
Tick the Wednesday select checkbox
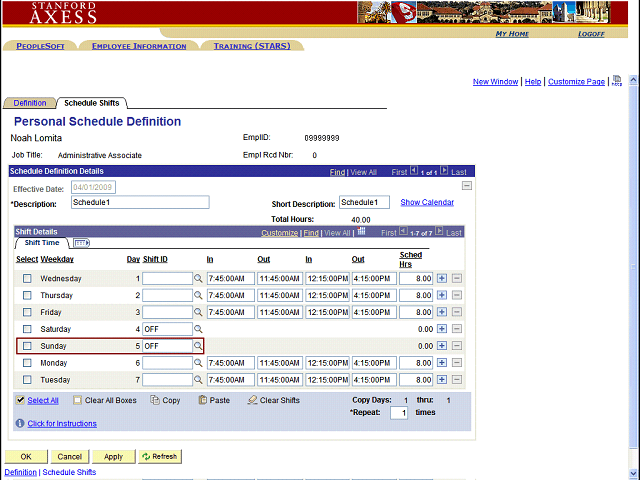(28, 279)
